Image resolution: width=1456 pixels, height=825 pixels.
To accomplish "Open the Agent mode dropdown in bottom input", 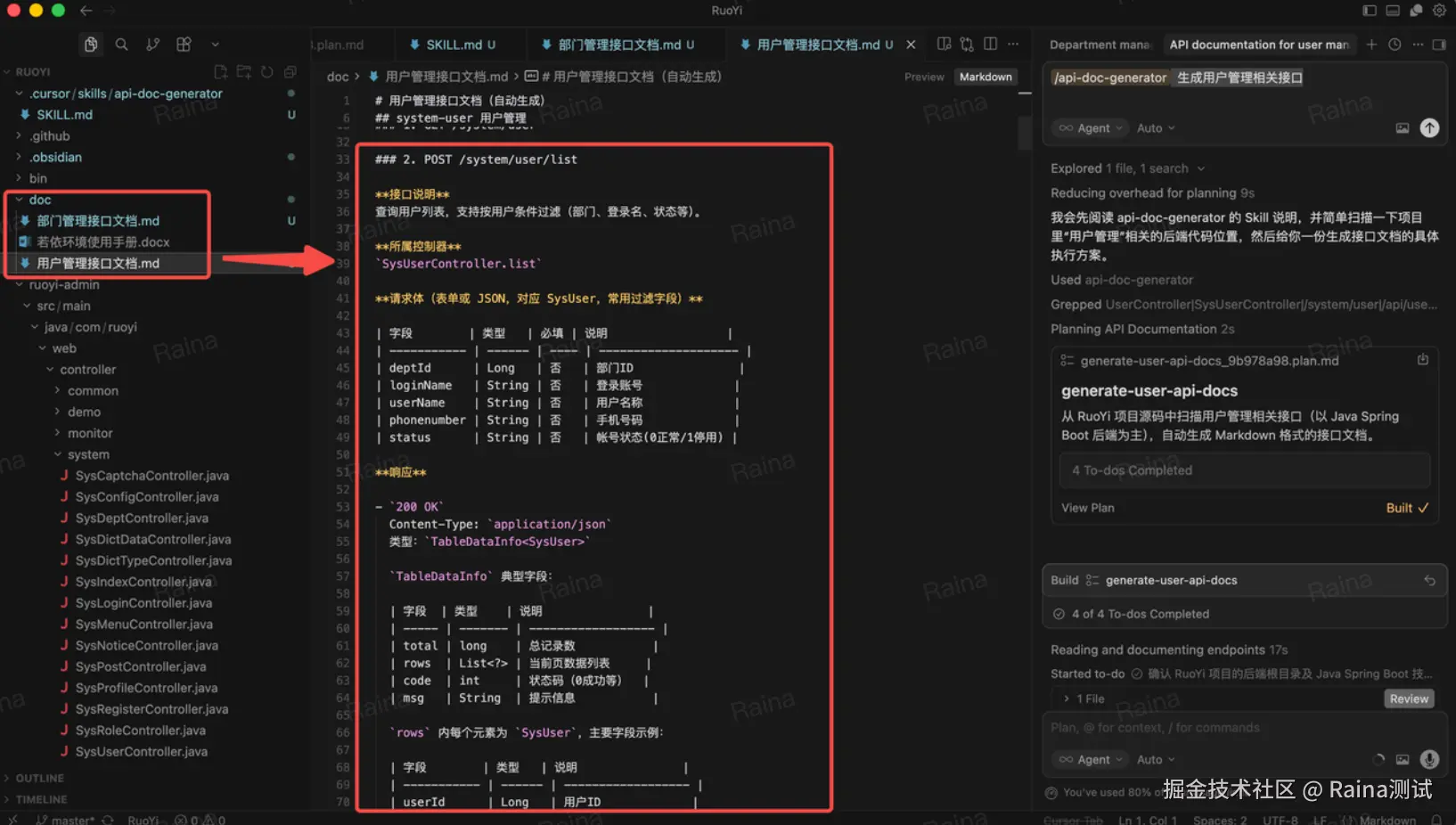I will (1092, 759).
